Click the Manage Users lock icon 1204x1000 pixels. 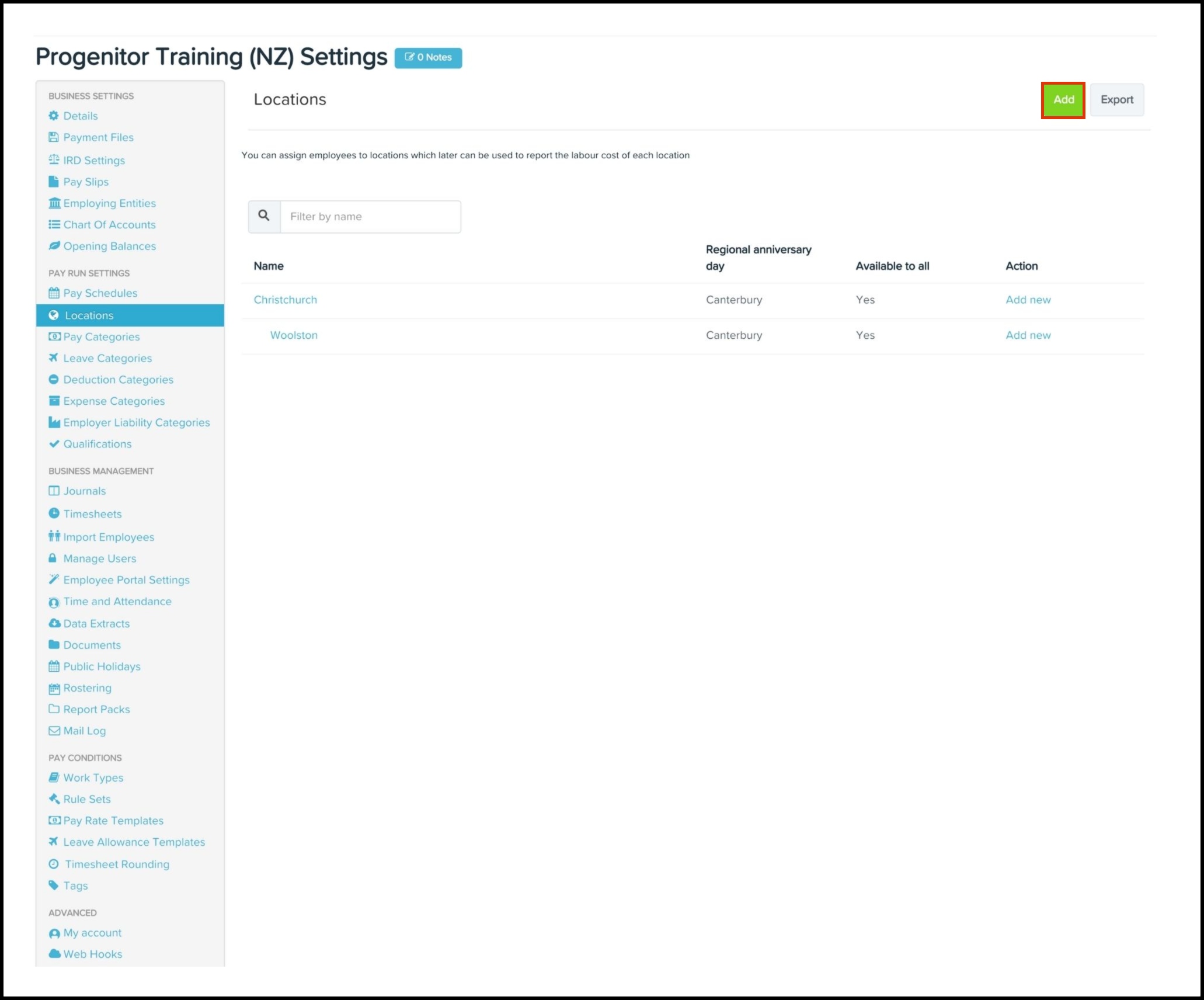pyautogui.click(x=53, y=558)
